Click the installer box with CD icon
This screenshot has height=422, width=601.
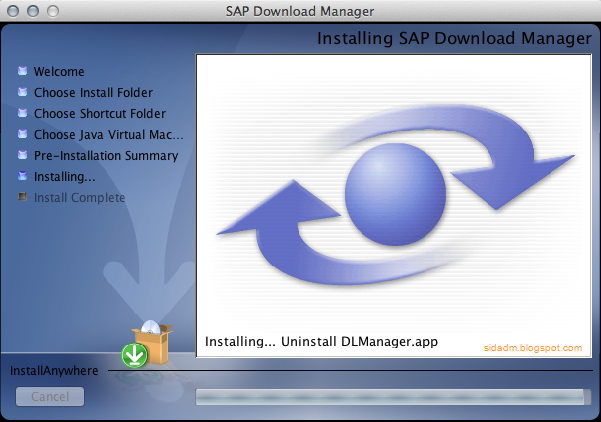(153, 342)
